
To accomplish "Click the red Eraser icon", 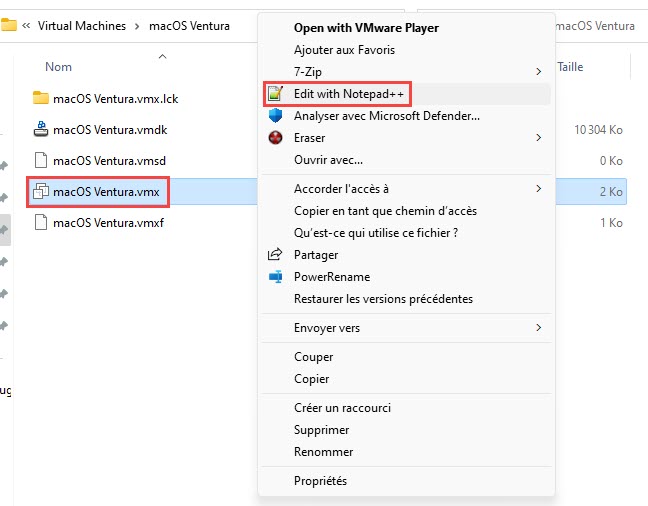I will coord(275,137).
